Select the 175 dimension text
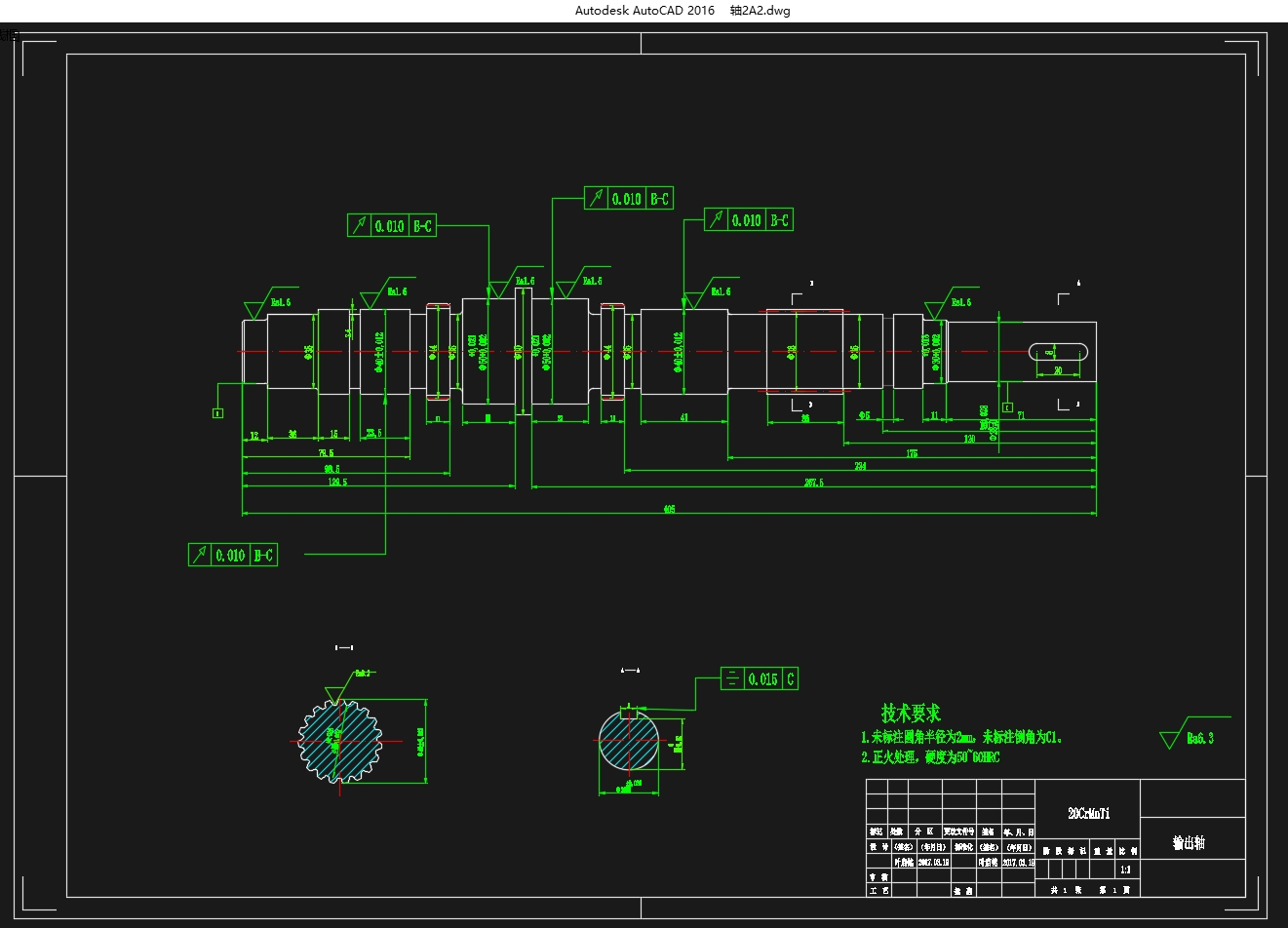 (x=912, y=453)
